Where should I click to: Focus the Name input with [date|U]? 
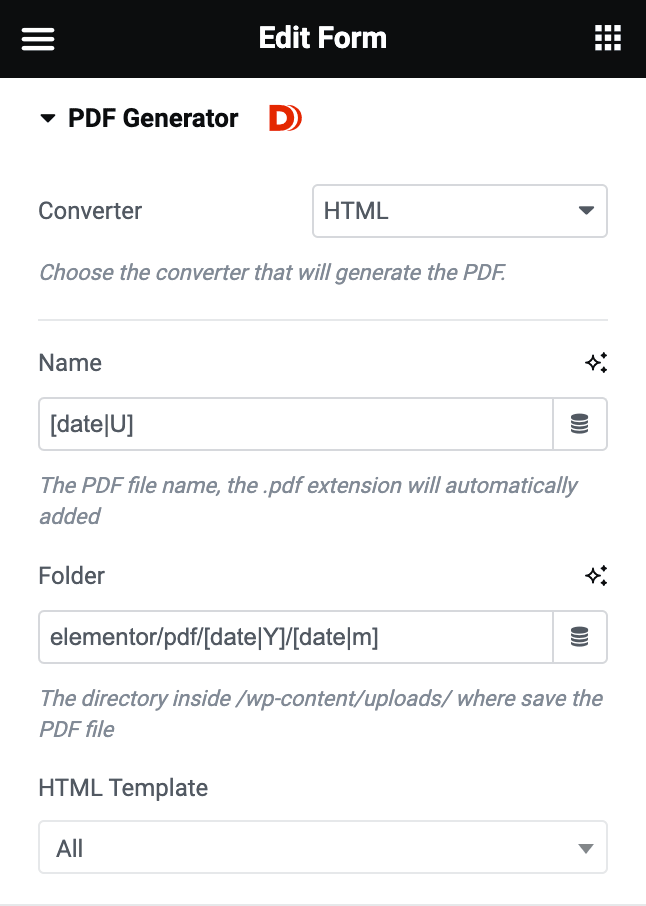click(x=295, y=424)
